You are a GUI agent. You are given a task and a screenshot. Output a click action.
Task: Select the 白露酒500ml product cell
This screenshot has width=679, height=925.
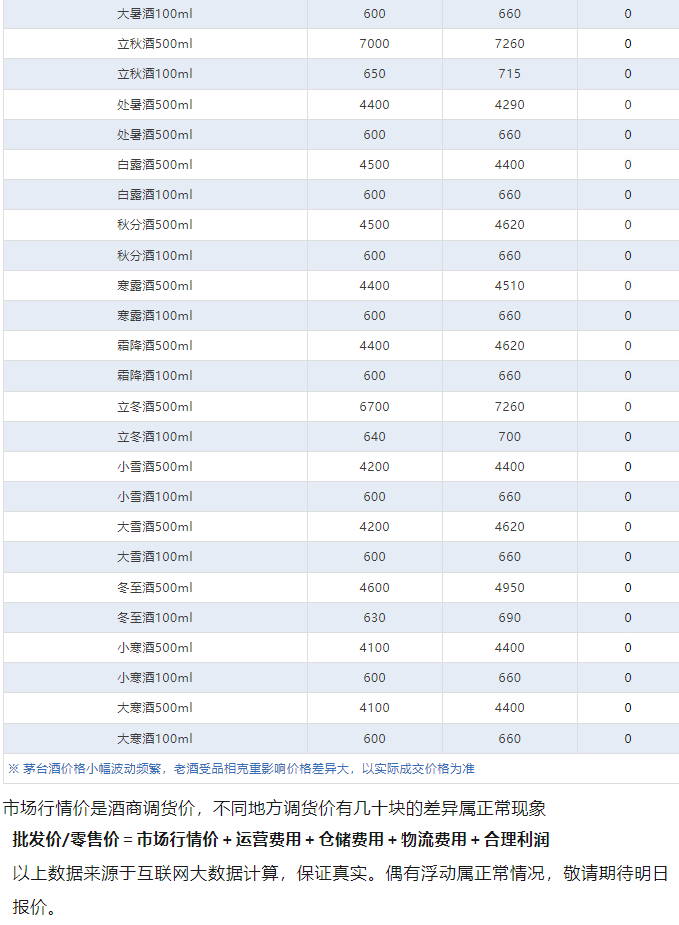[x=155, y=165]
